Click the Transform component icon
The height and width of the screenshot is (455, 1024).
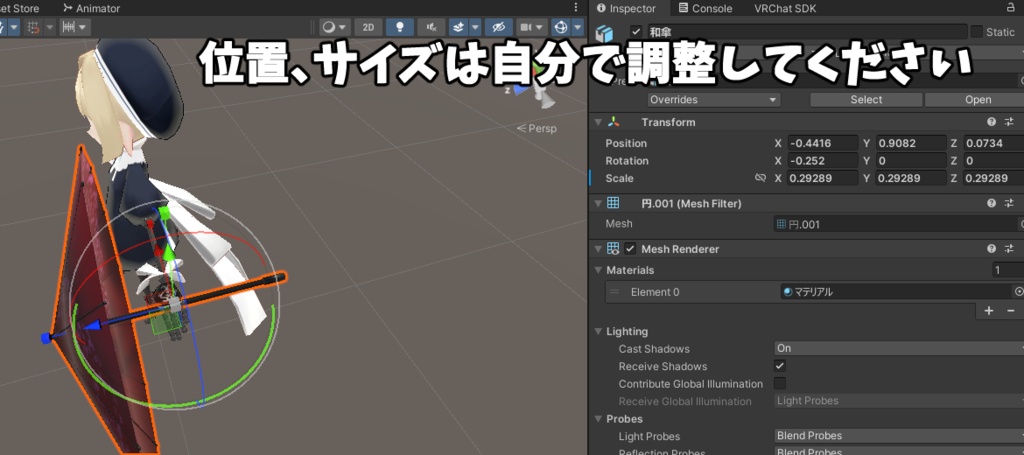coord(613,122)
